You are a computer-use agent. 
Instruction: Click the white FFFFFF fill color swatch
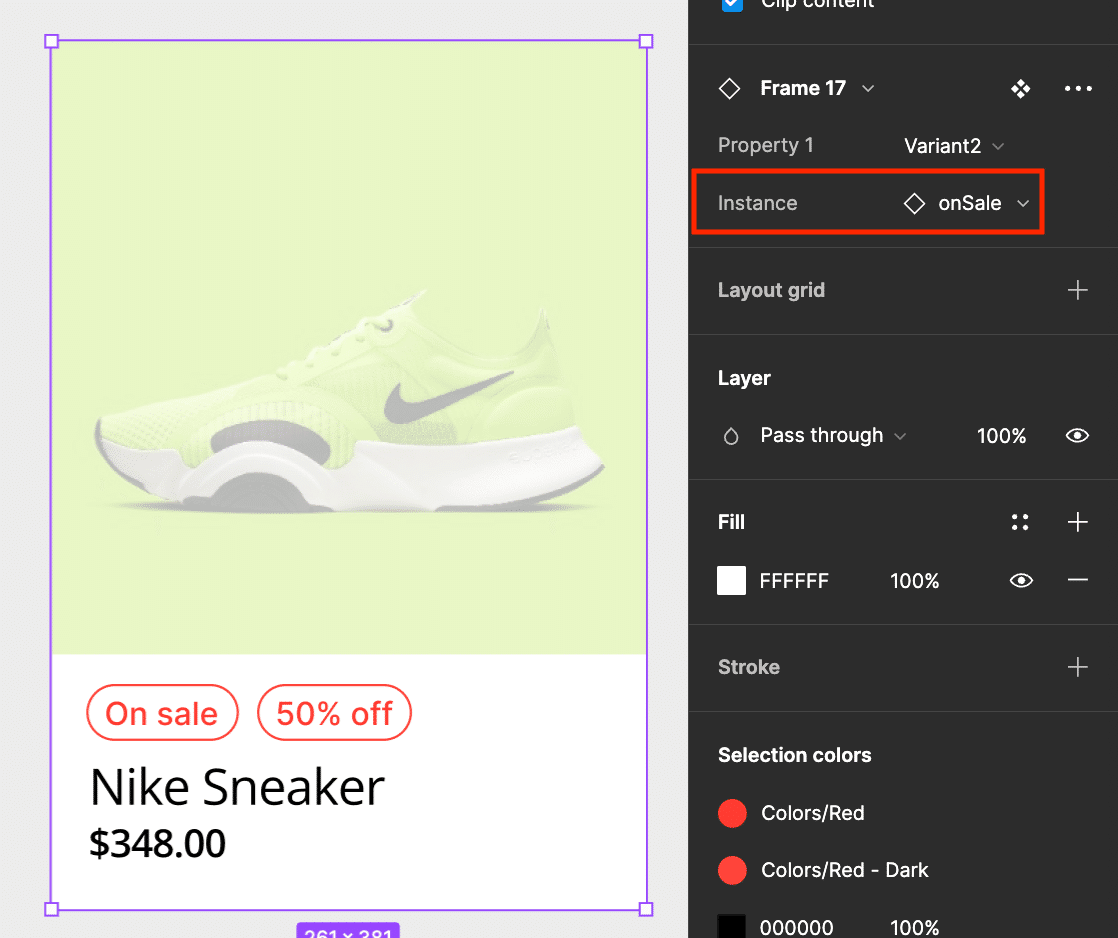pyautogui.click(x=732, y=581)
